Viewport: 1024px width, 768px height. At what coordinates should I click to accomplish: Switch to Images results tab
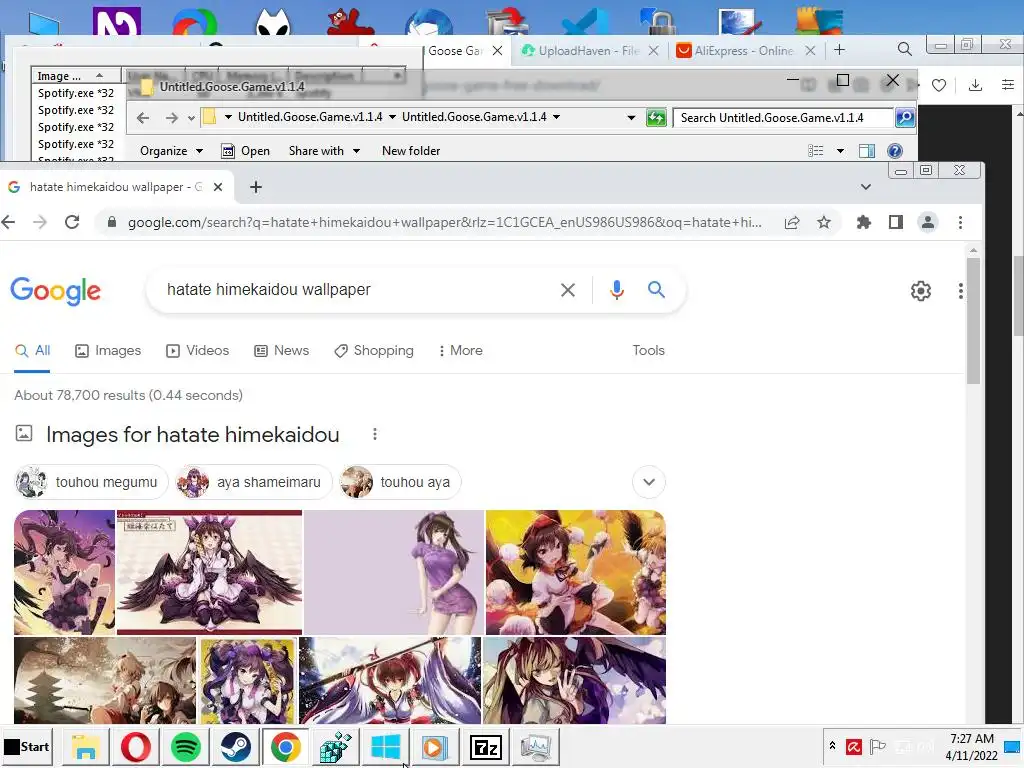108,351
